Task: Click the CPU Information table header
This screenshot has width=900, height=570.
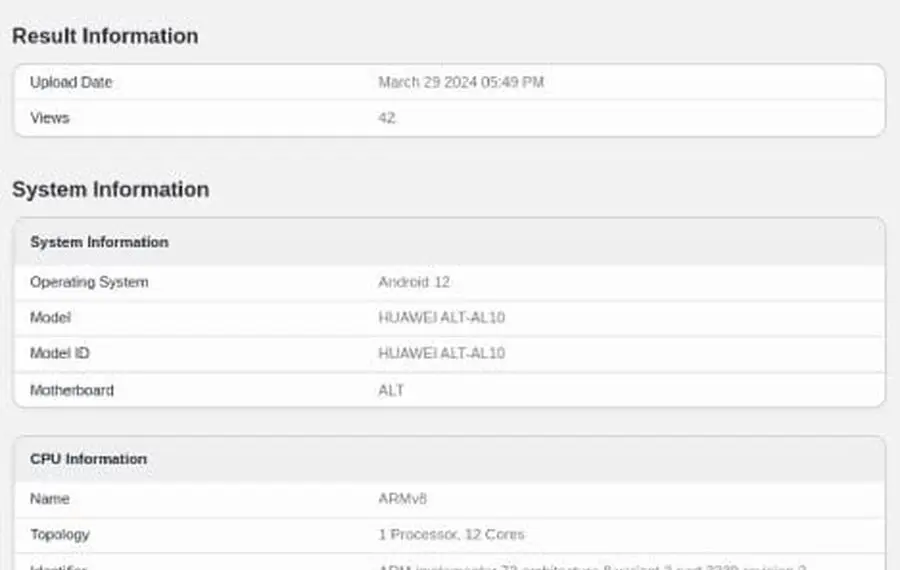Action: pos(88,459)
